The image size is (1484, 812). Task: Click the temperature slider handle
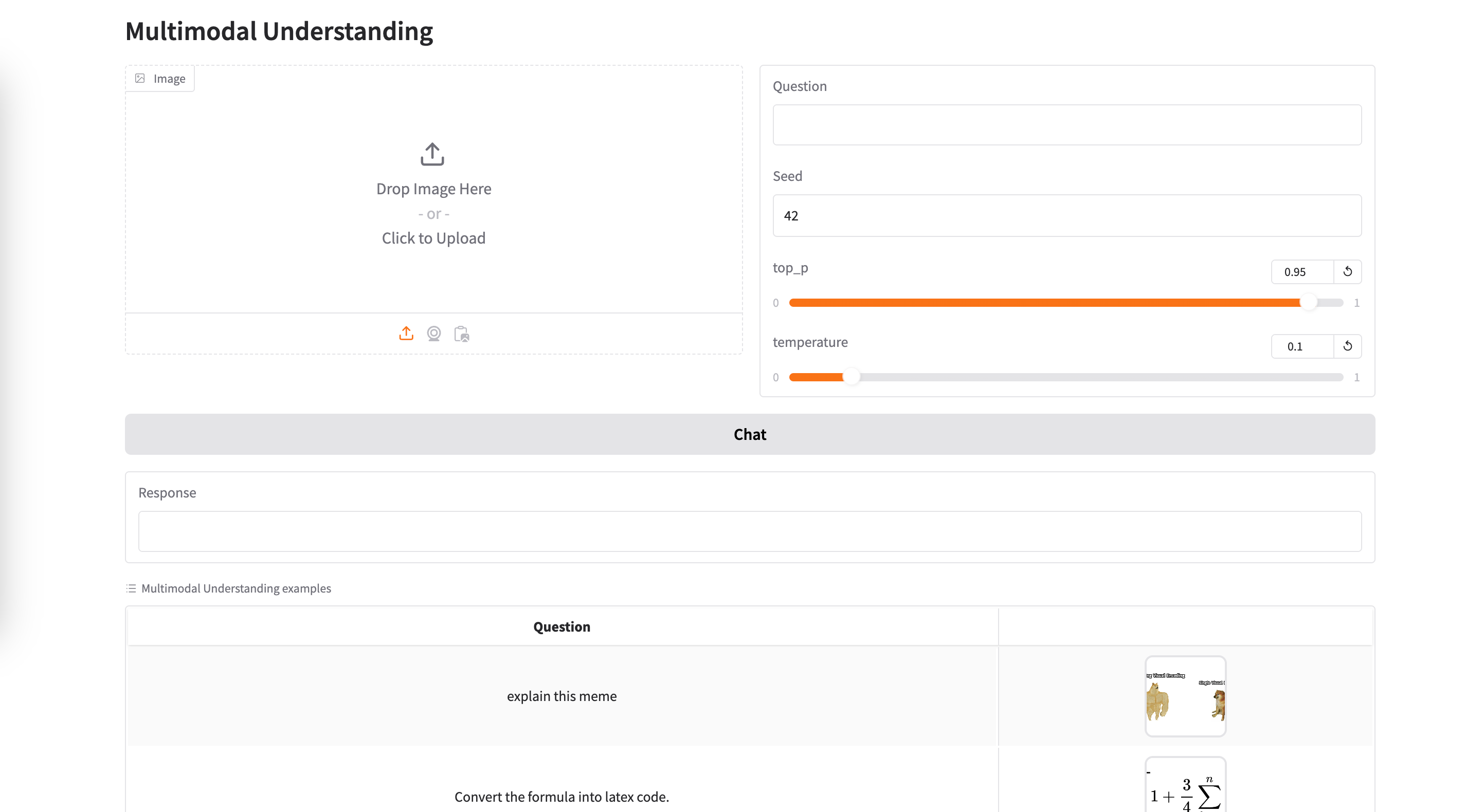pos(851,377)
